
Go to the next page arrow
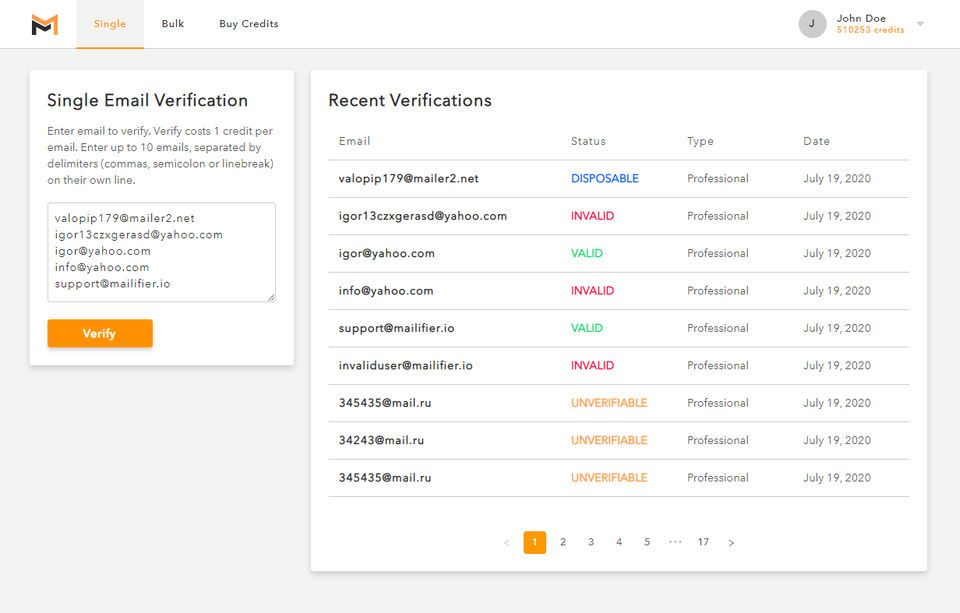(731, 543)
